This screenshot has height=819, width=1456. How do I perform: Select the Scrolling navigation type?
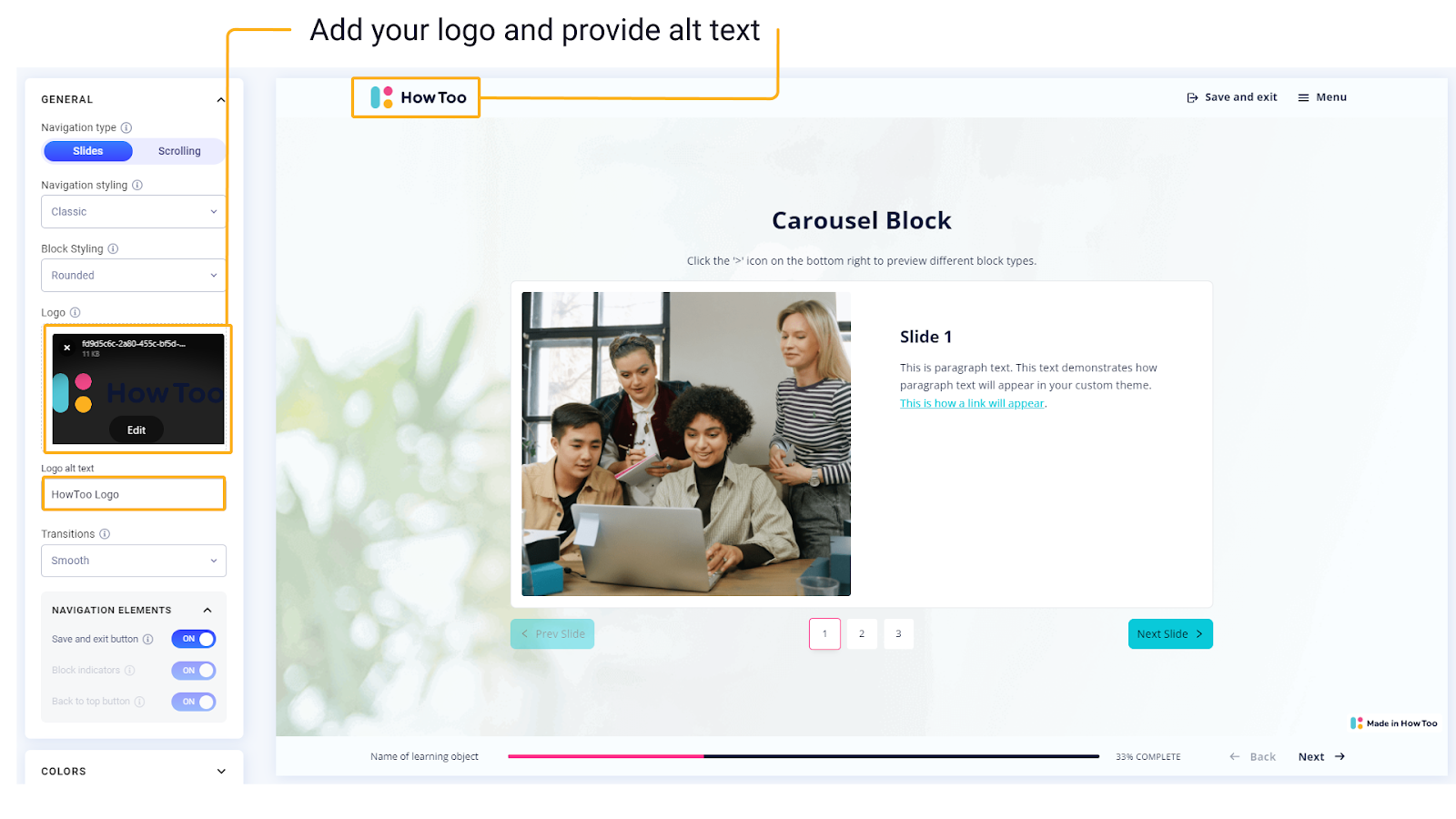[179, 151]
